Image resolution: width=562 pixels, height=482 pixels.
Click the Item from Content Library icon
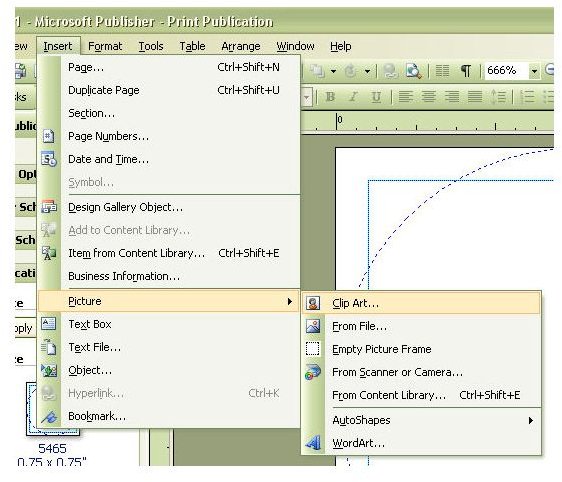pyautogui.click(x=49, y=253)
